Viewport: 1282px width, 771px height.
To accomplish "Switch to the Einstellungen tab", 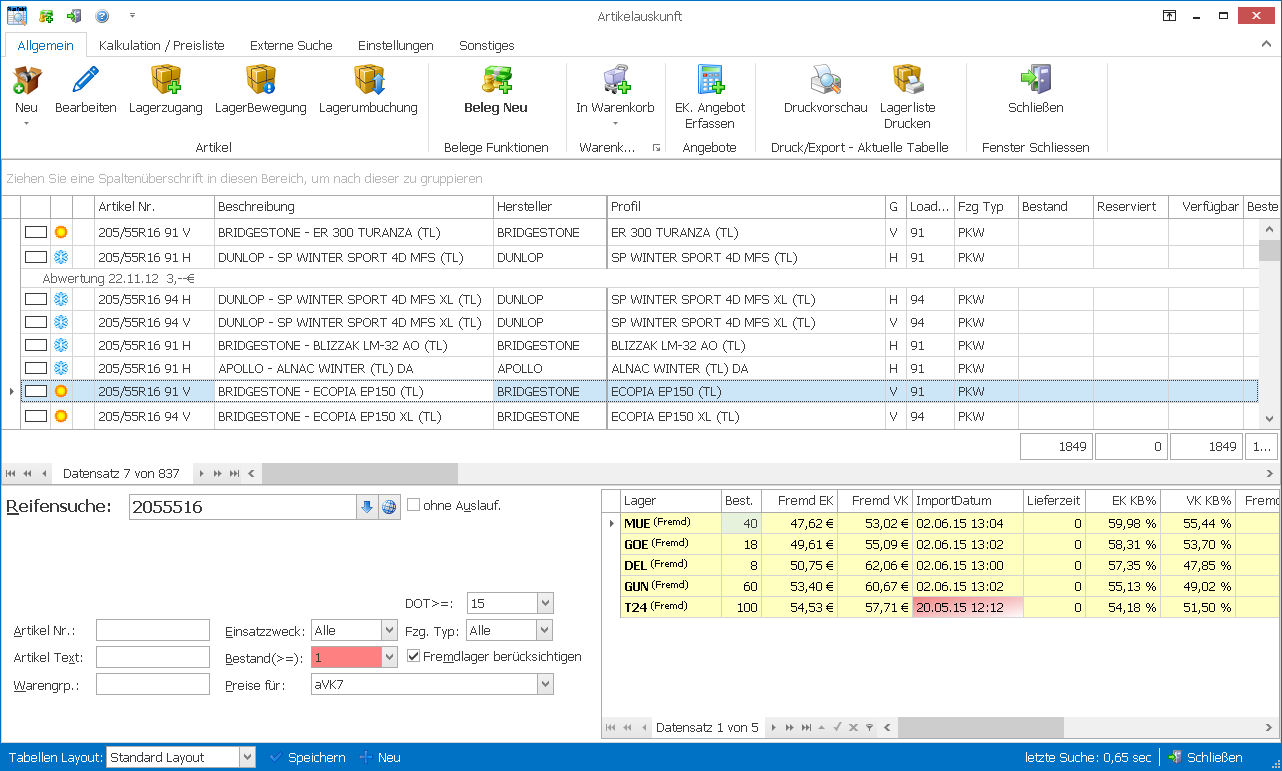I will (395, 45).
